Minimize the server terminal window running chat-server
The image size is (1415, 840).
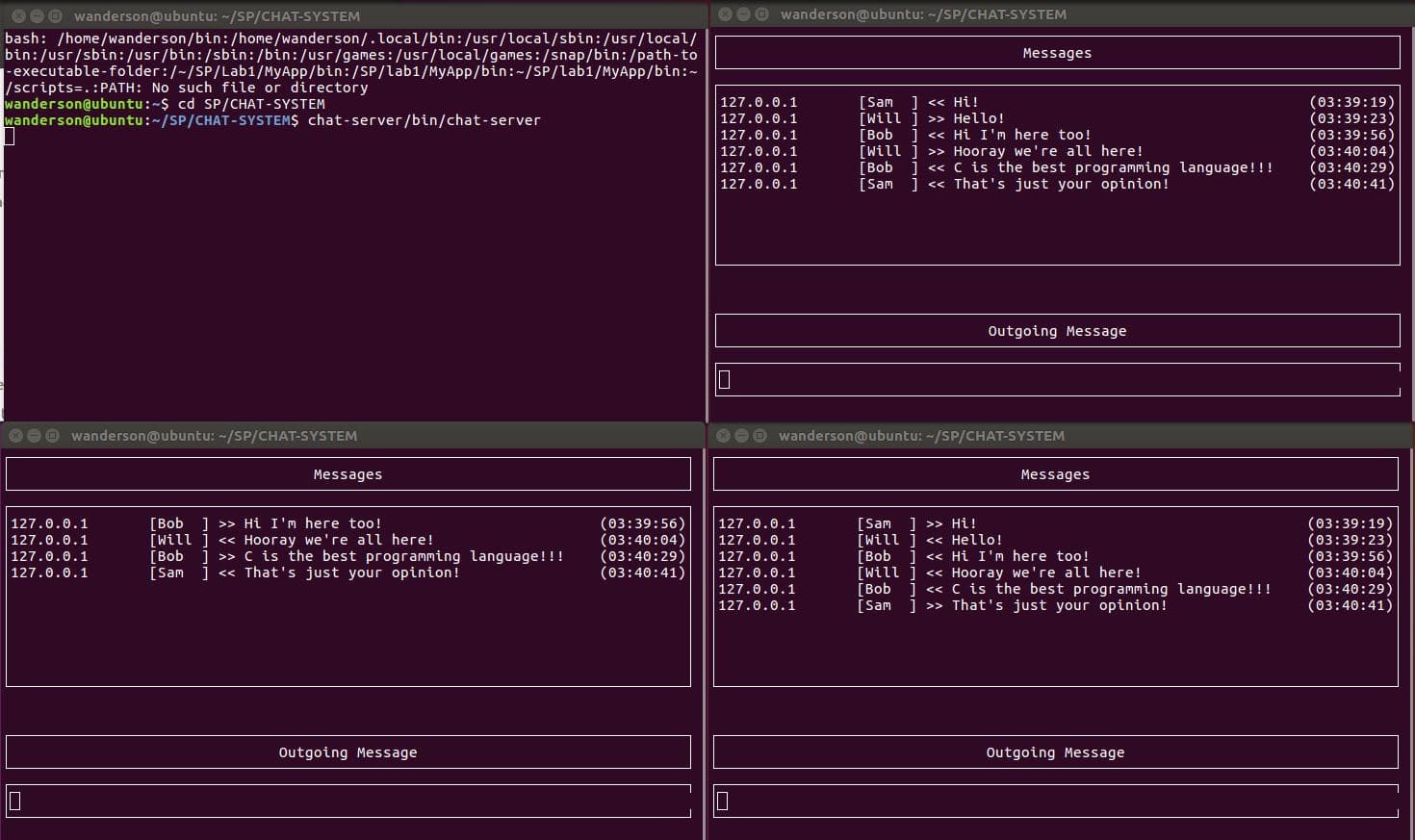pyautogui.click(x=37, y=16)
